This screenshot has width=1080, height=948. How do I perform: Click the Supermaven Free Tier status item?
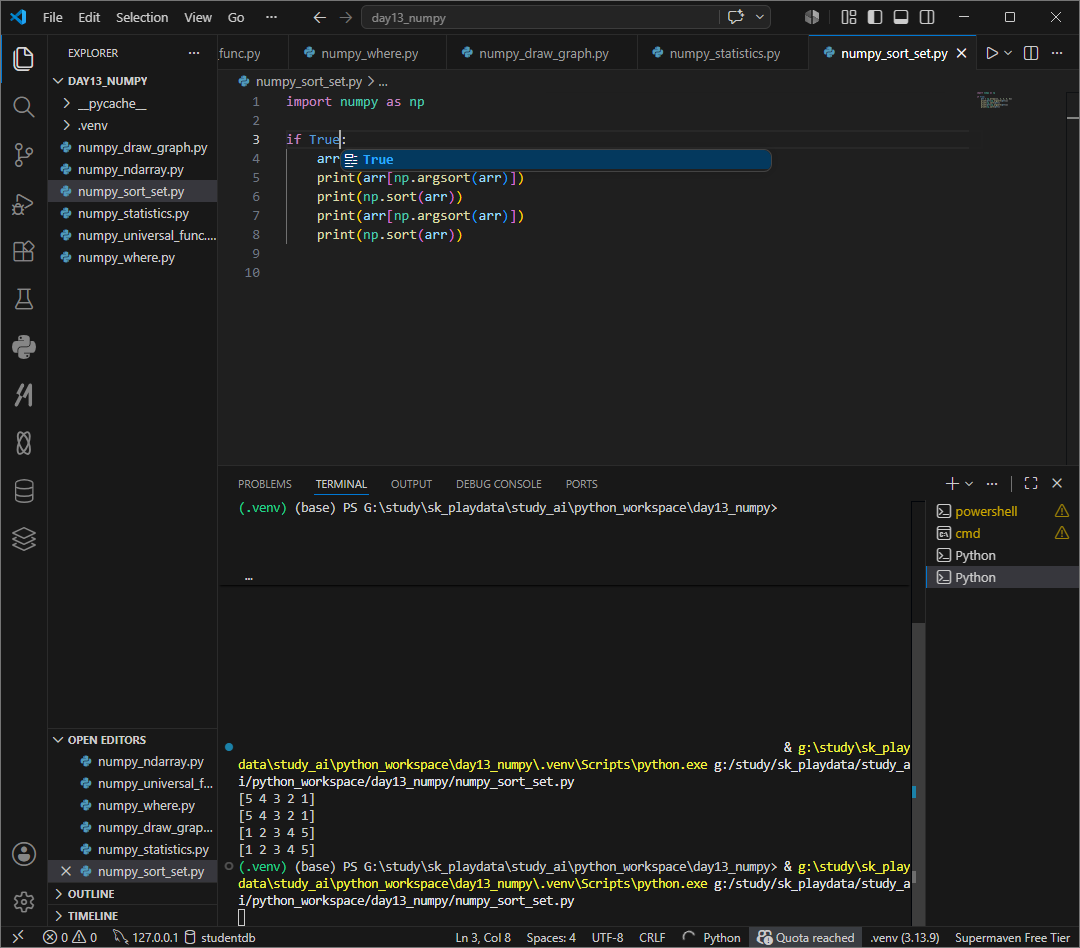coord(1012,938)
